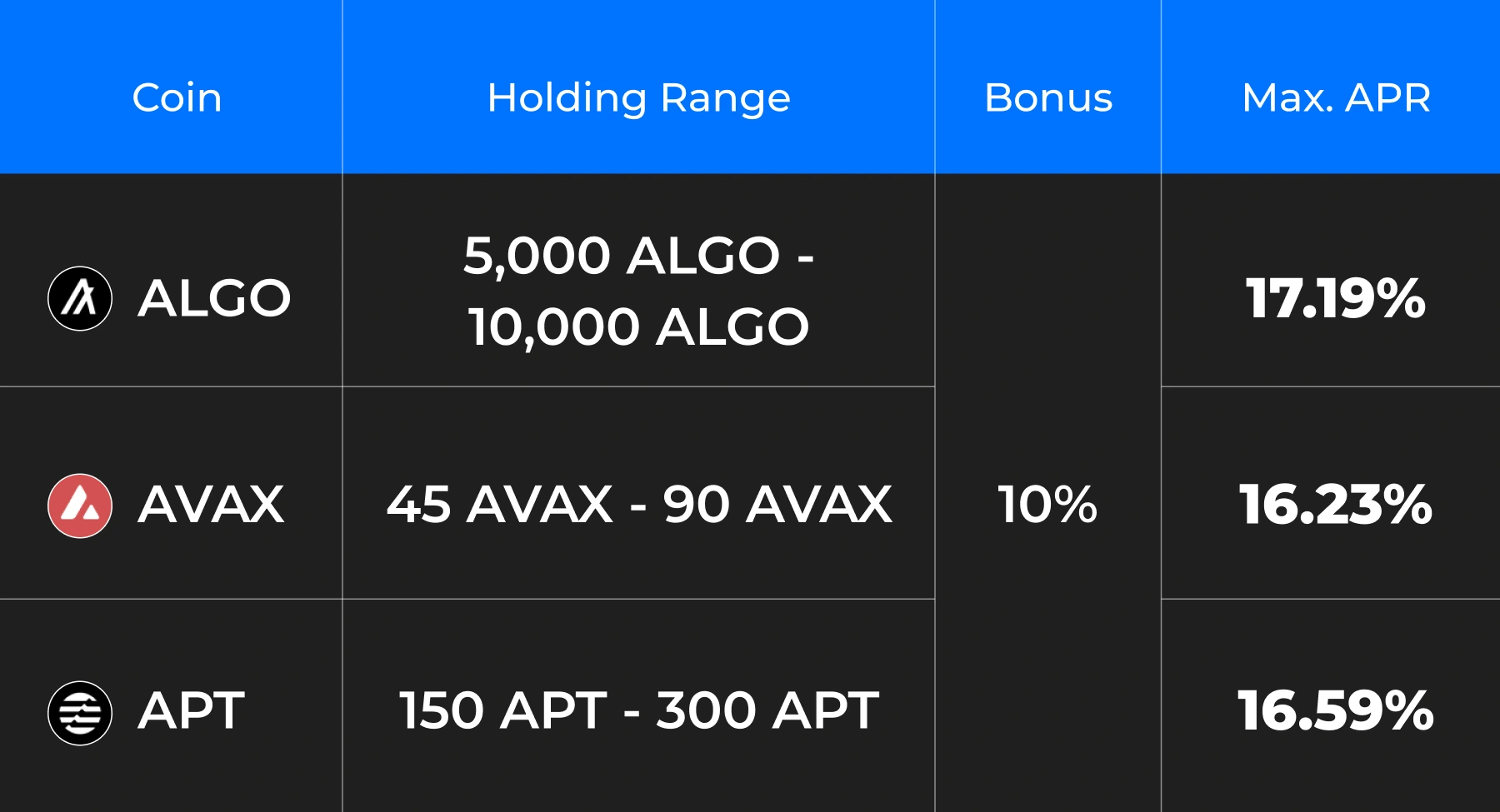Click the 90 AVAX upper bound

pyautogui.click(x=777, y=505)
